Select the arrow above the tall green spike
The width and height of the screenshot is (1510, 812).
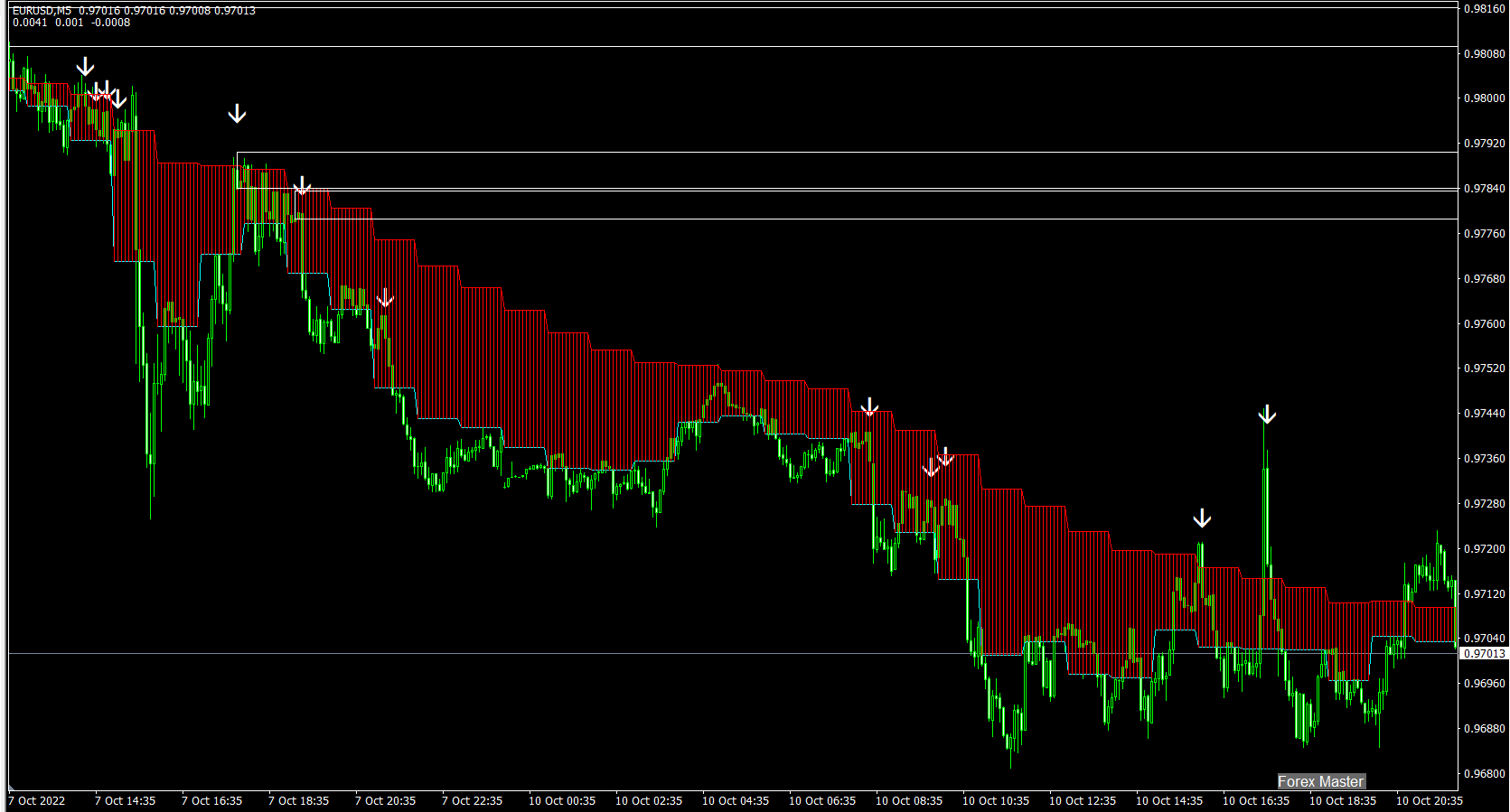(x=1267, y=415)
